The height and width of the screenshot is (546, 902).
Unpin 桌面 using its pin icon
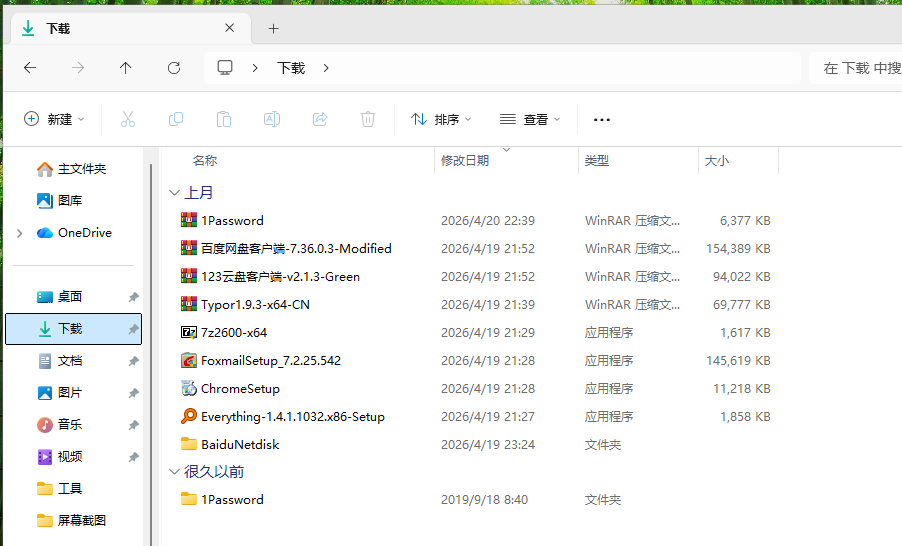coord(133,297)
